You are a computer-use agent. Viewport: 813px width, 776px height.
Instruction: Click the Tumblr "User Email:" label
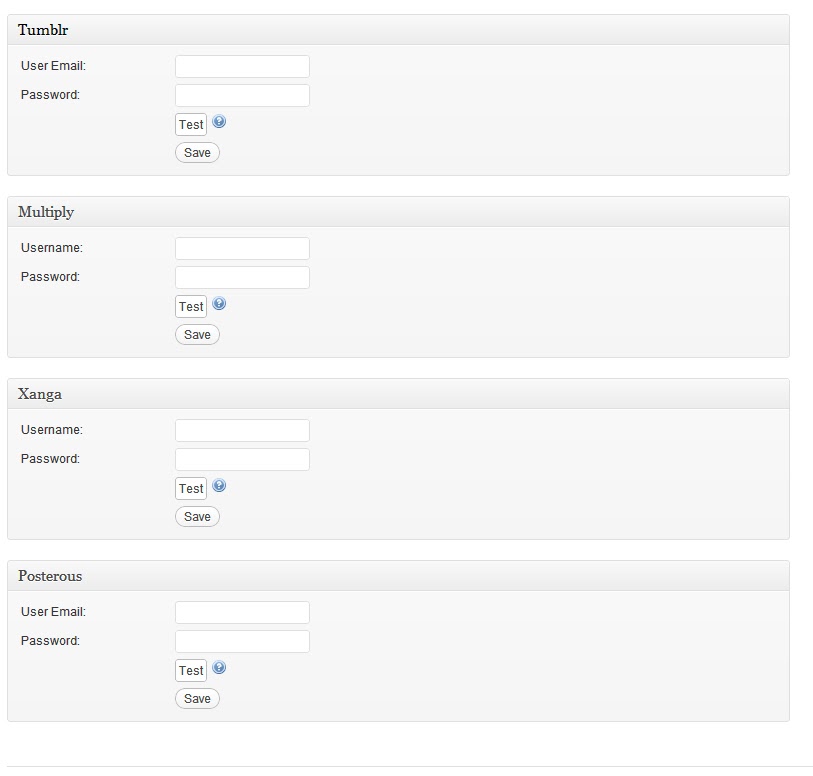(53, 66)
